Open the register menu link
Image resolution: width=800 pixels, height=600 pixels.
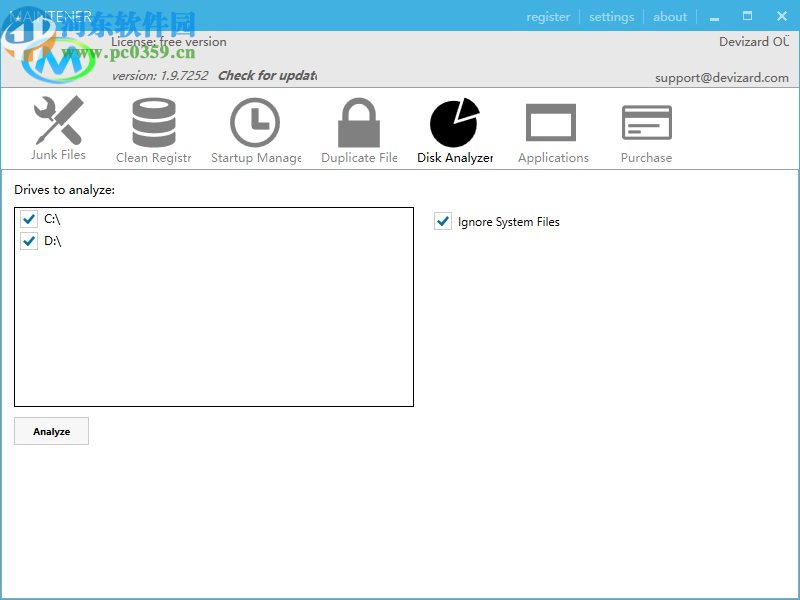click(x=548, y=17)
